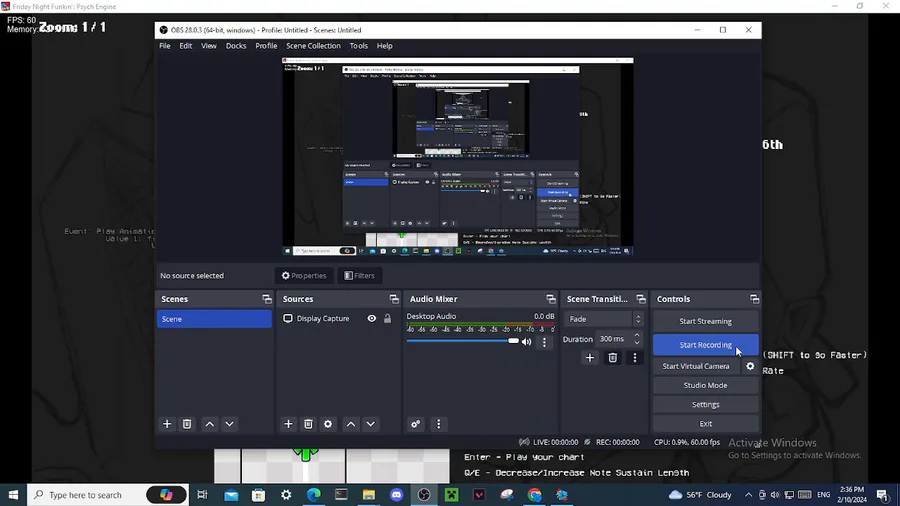Add a new scene with plus icon
900x506 pixels.
pyautogui.click(x=167, y=424)
